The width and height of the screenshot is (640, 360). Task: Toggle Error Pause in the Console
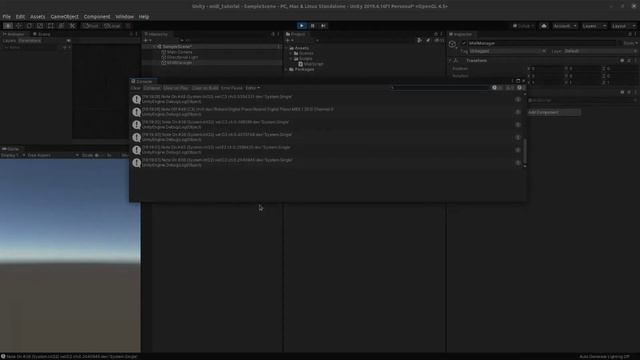[232, 88]
